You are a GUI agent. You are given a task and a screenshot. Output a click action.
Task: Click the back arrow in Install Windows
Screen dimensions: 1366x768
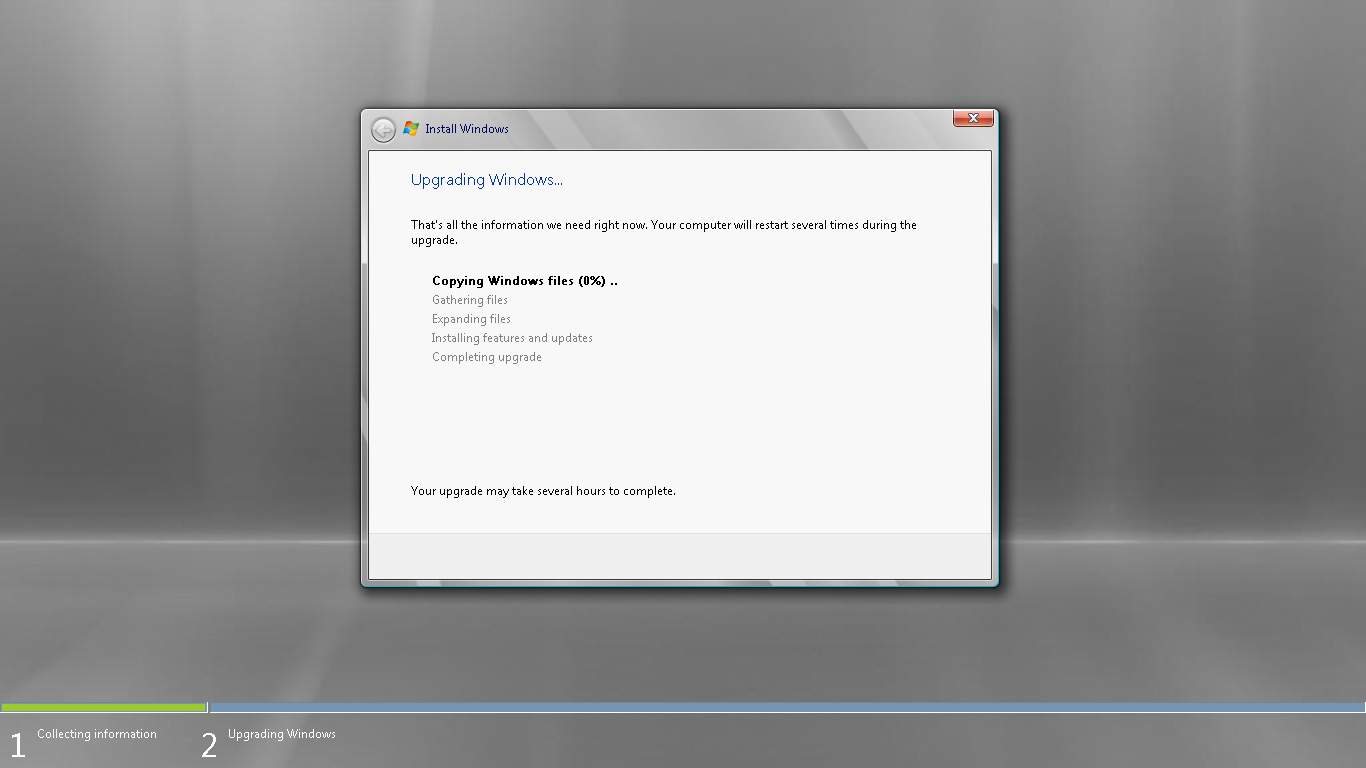tap(383, 130)
